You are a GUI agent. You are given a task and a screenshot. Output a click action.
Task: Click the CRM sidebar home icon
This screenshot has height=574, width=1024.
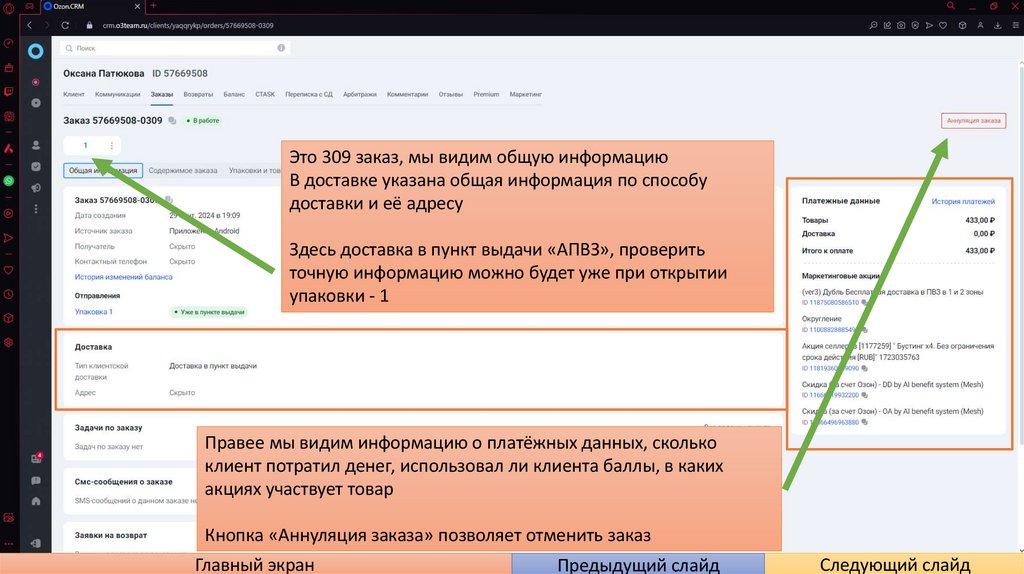click(x=36, y=502)
